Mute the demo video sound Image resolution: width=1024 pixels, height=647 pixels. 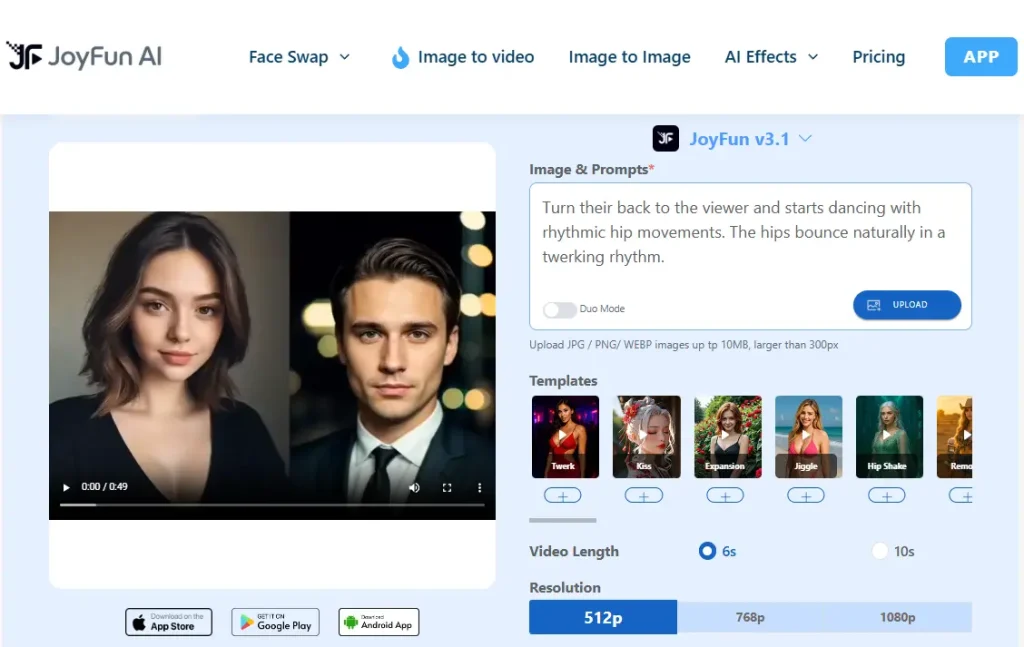(x=414, y=487)
